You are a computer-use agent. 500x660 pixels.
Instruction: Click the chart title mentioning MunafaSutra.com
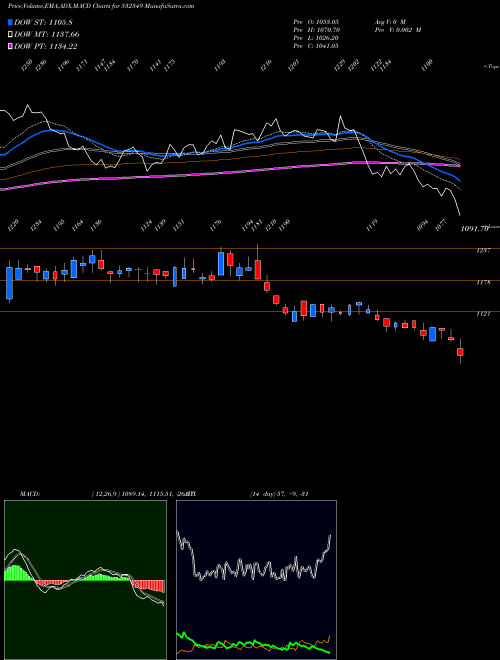(x=101, y=6)
